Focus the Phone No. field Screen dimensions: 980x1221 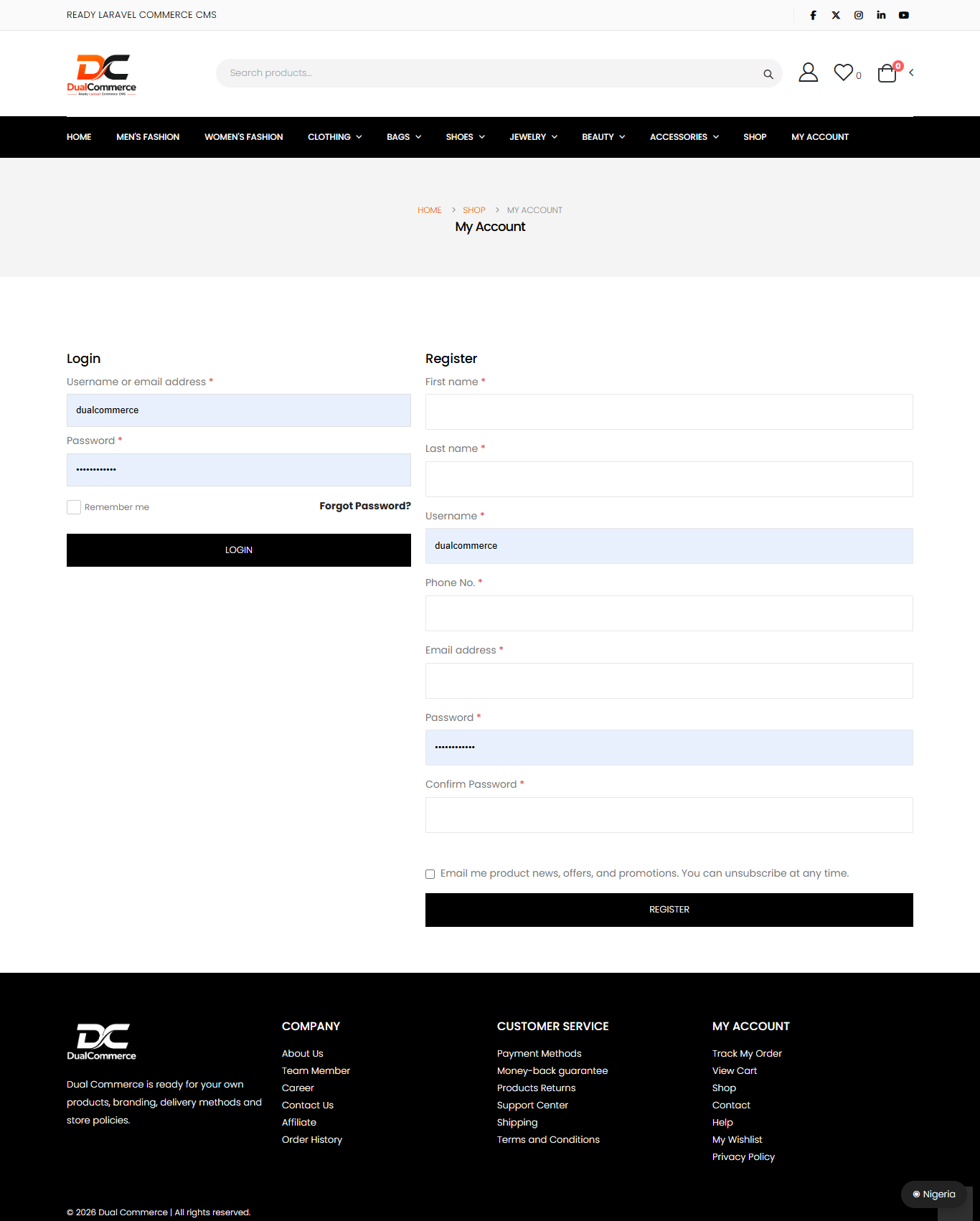(x=669, y=613)
